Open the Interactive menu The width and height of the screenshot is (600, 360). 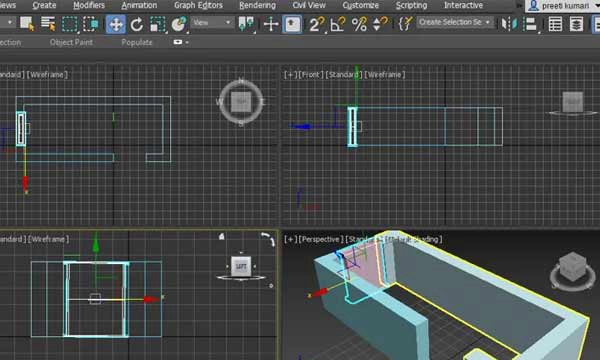(x=463, y=5)
